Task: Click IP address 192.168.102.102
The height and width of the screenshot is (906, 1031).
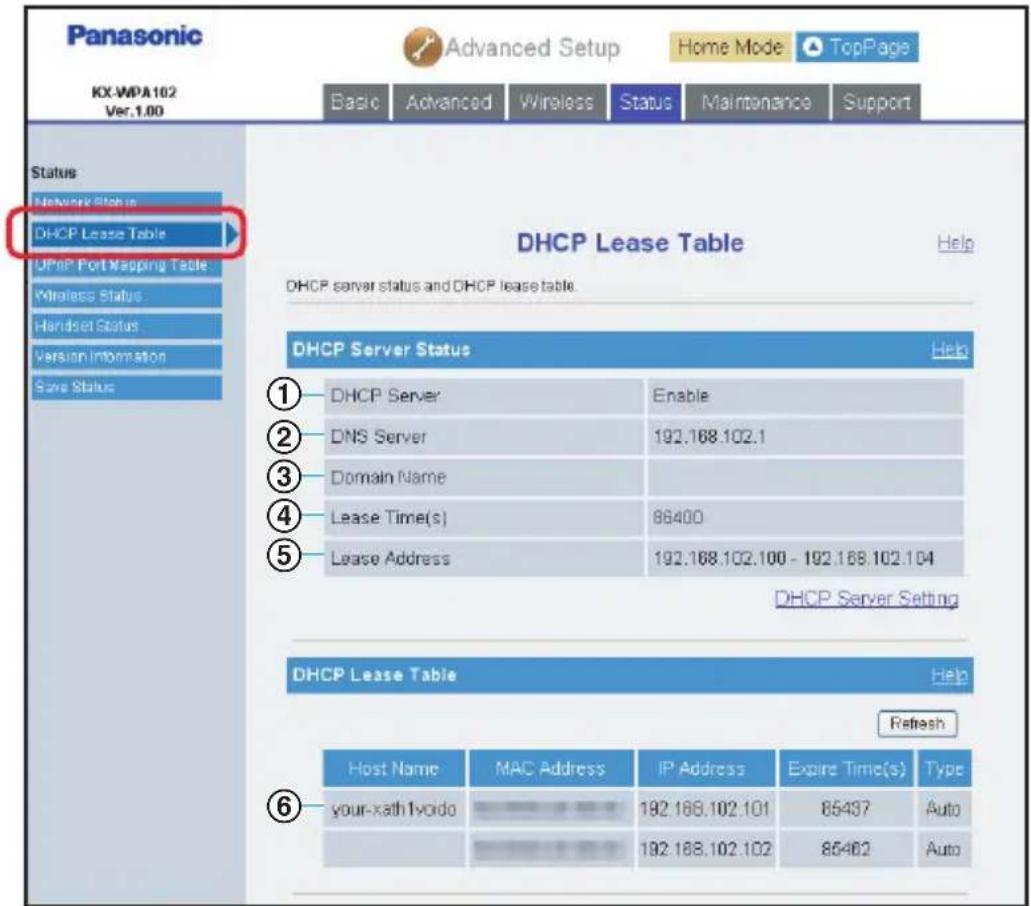Action: (706, 849)
